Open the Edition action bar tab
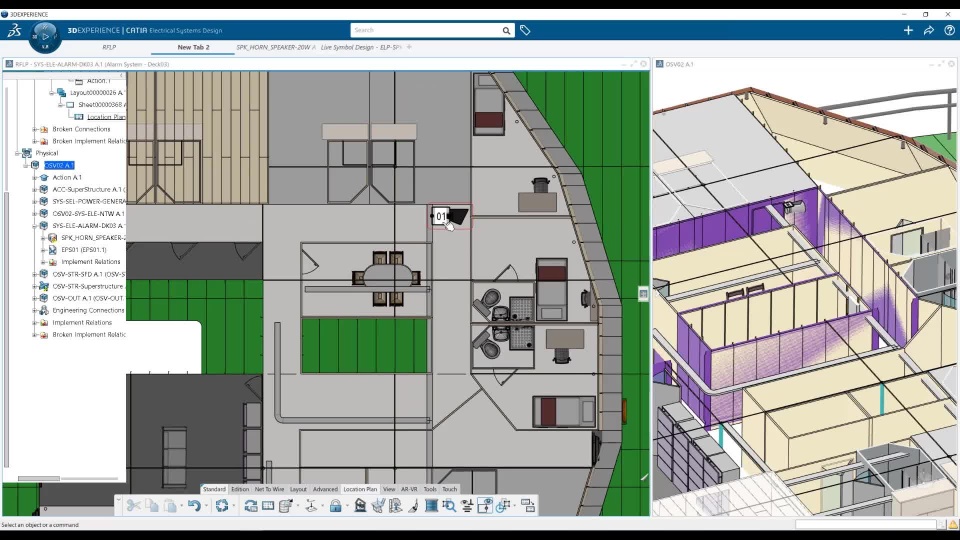Image resolution: width=960 pixels, height=540 pixels. [x=240, y=489]
